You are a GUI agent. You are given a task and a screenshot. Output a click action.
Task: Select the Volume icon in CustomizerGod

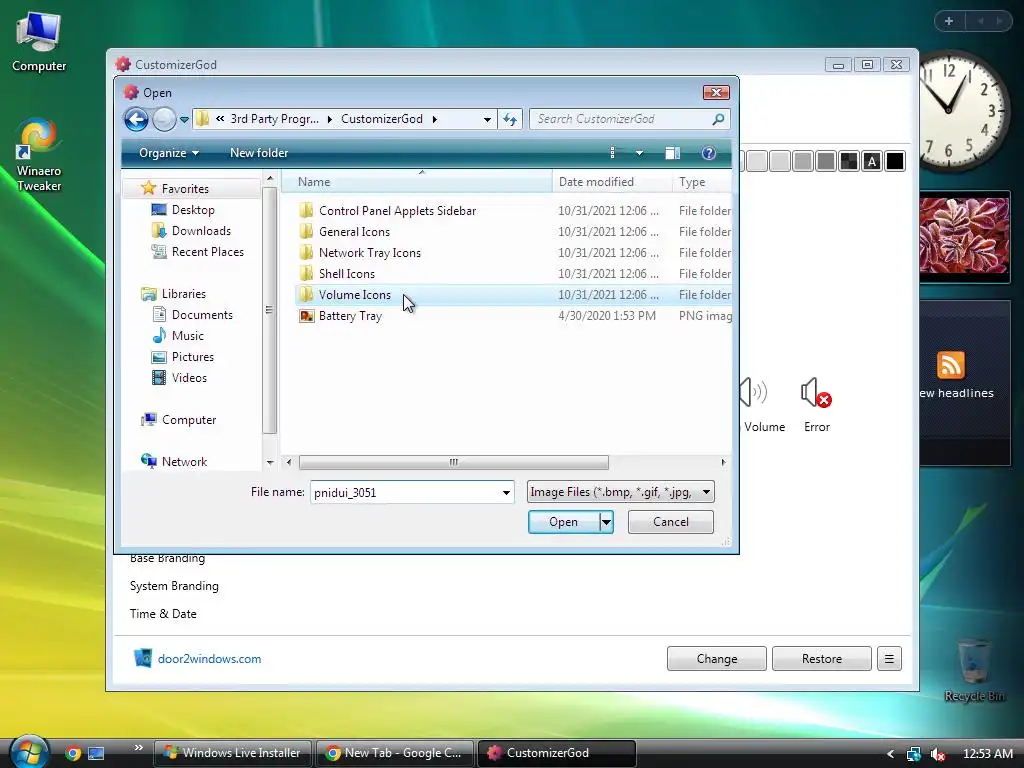(x=763, y=405)
